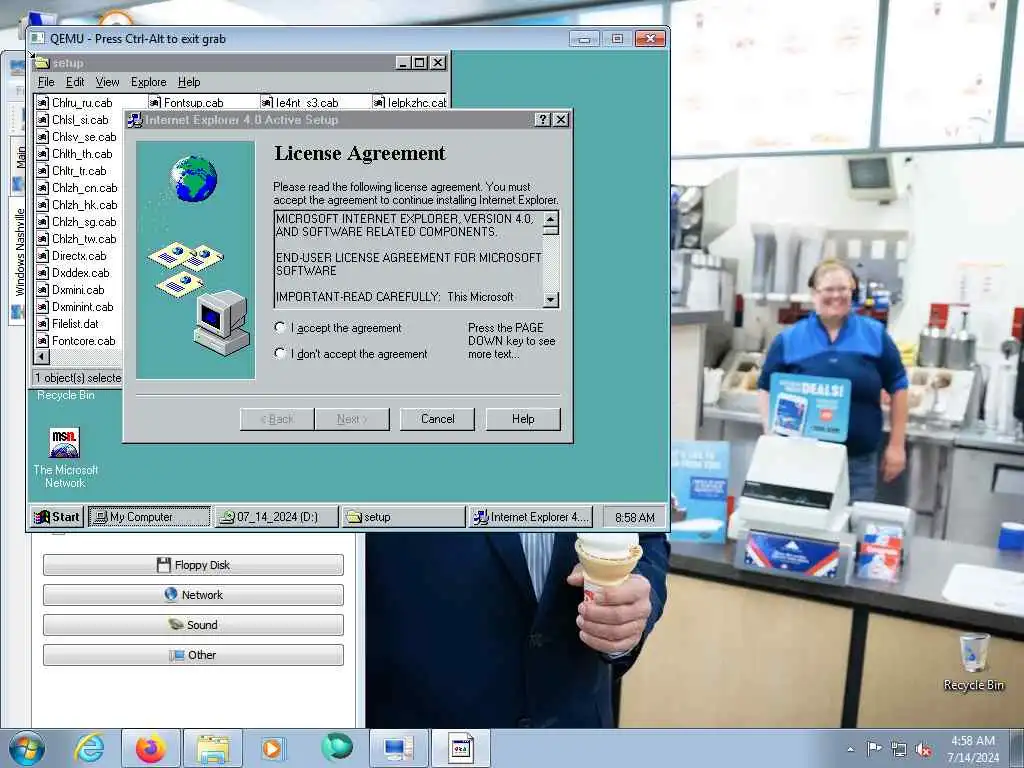Click the host clock 4:58 AM

(973, 741)
